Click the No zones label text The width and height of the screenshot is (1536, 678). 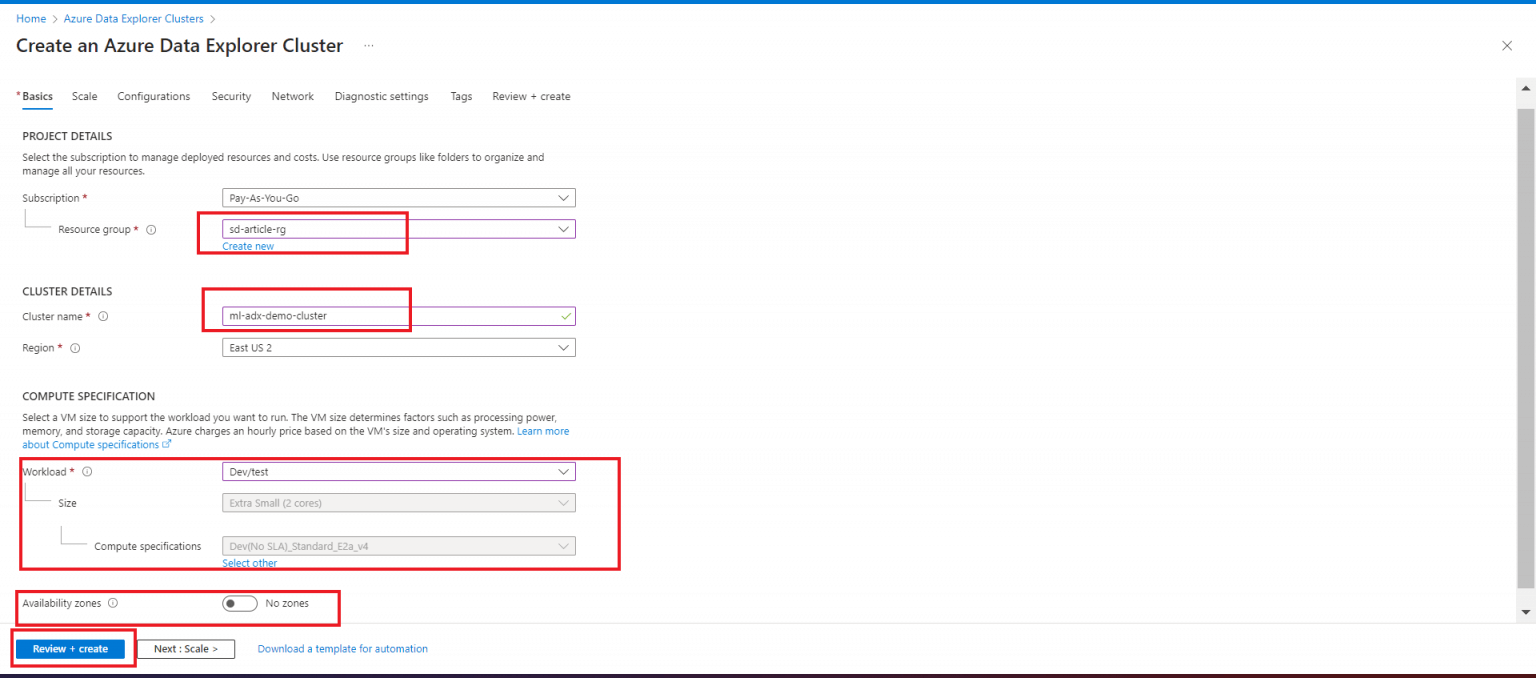click(287, 603)
